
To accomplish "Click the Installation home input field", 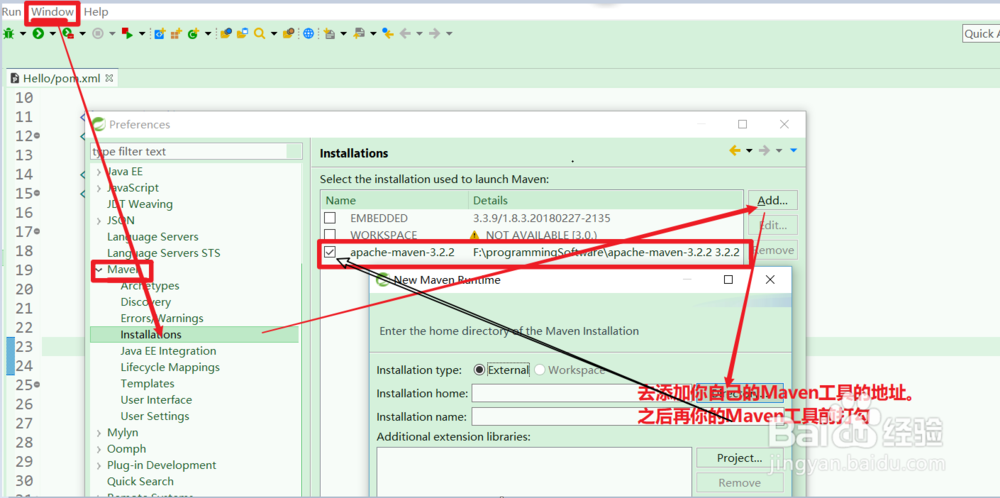I will click(x=580, y=393).
